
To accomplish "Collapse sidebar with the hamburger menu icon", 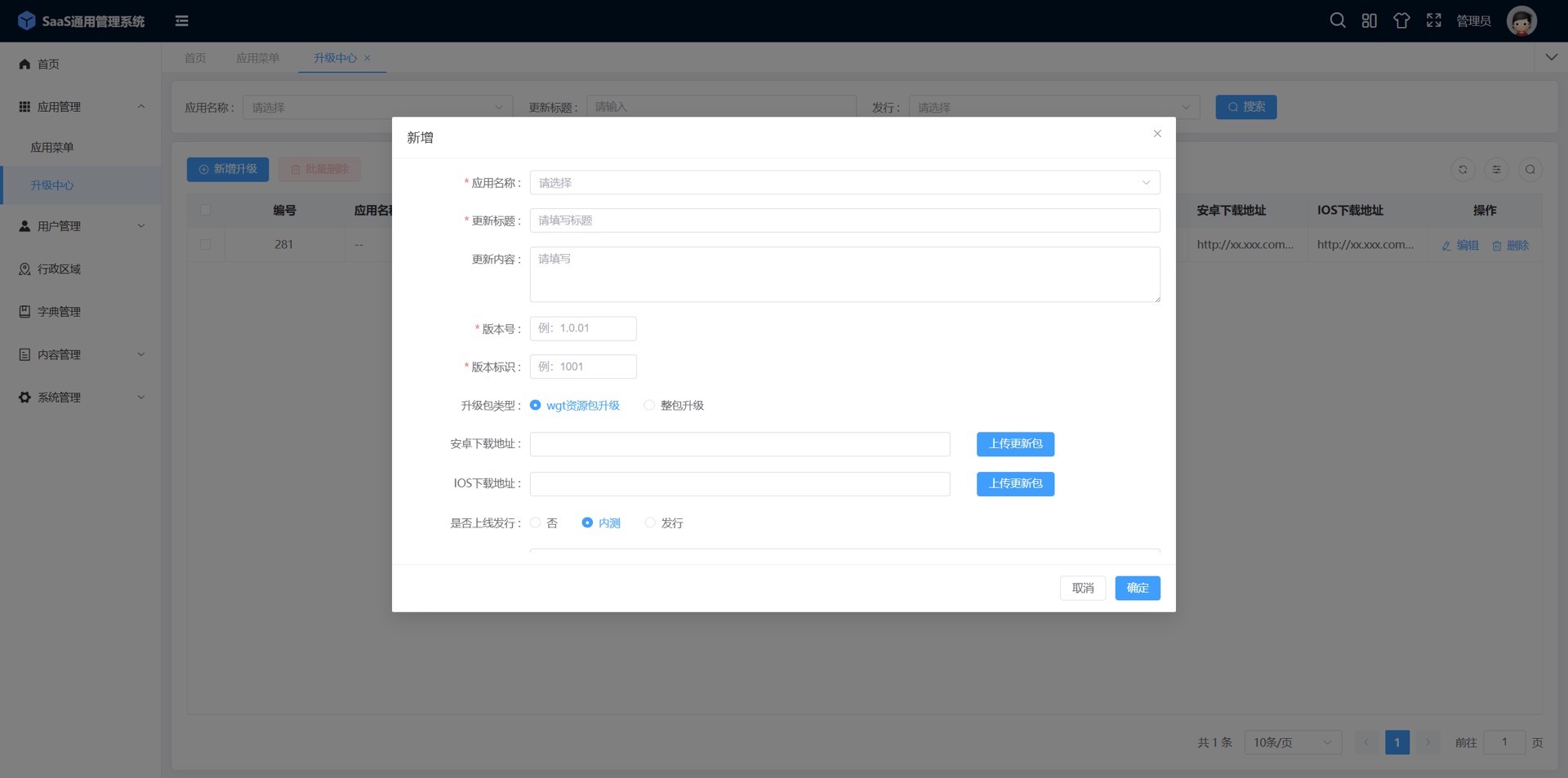I will pyautogui.click(x=182, y=21).
